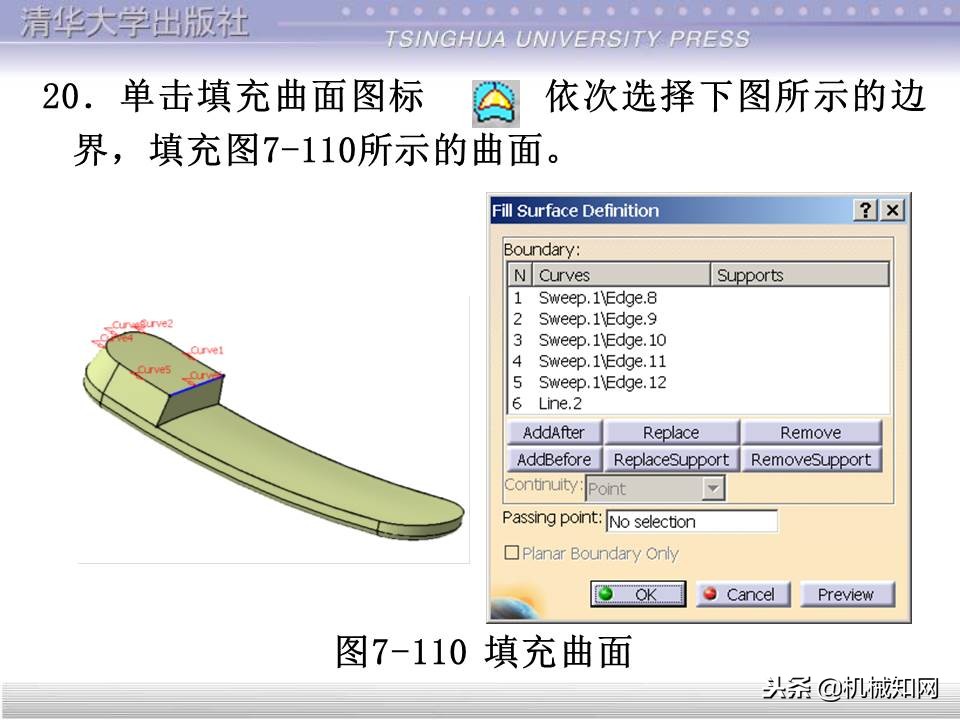Click the AddAfter button
Viewport: 960px width, 720px height.
553,432
